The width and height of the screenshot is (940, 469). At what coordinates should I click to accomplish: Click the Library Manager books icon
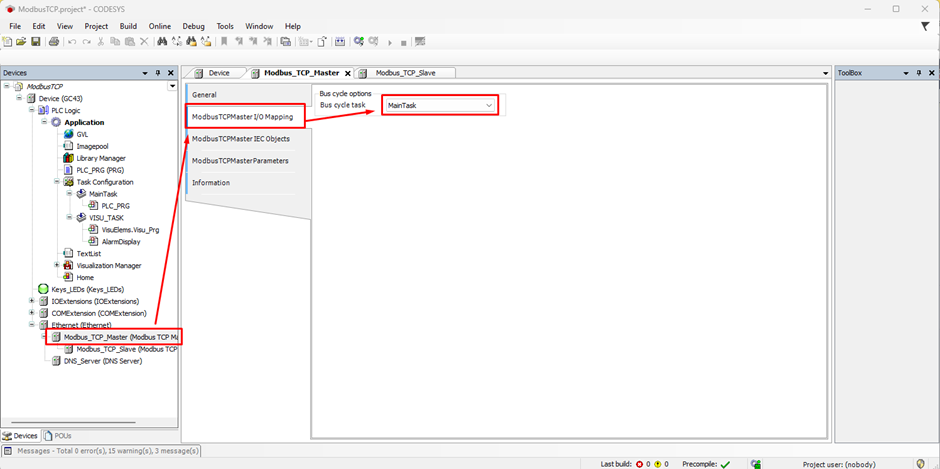(x=68, y=158)
